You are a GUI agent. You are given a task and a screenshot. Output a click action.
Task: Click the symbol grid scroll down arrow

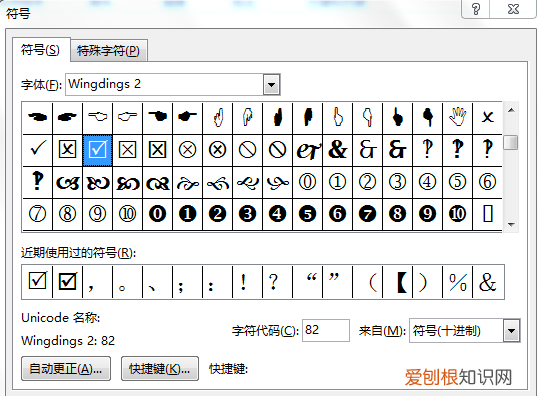511,224
